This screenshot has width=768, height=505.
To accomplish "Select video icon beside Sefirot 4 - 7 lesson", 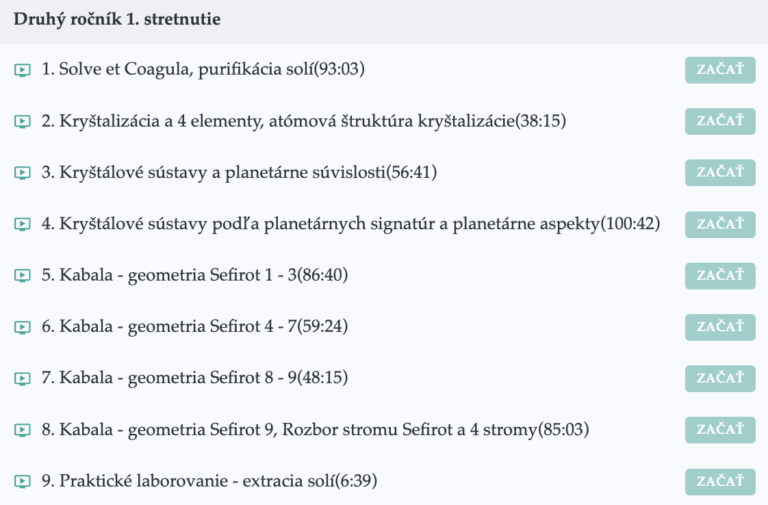I will 22,327.
